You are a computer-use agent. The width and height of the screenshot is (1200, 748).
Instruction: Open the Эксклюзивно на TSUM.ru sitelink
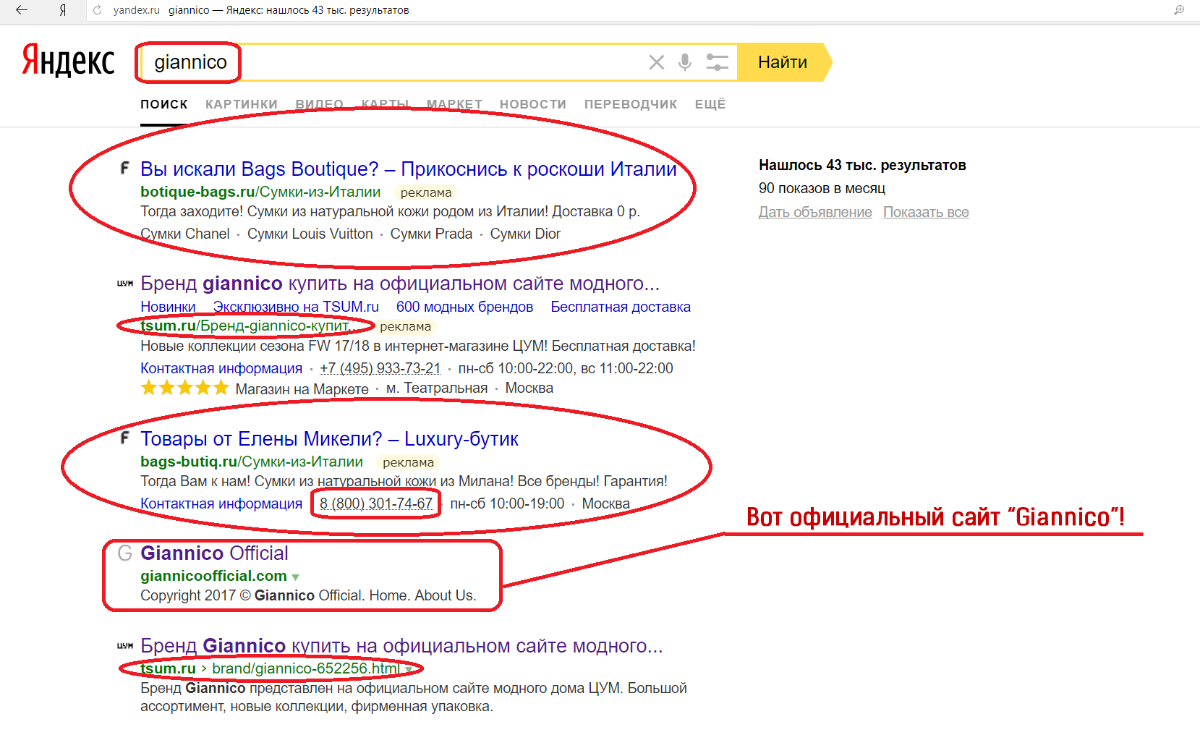tap(296, 307)
